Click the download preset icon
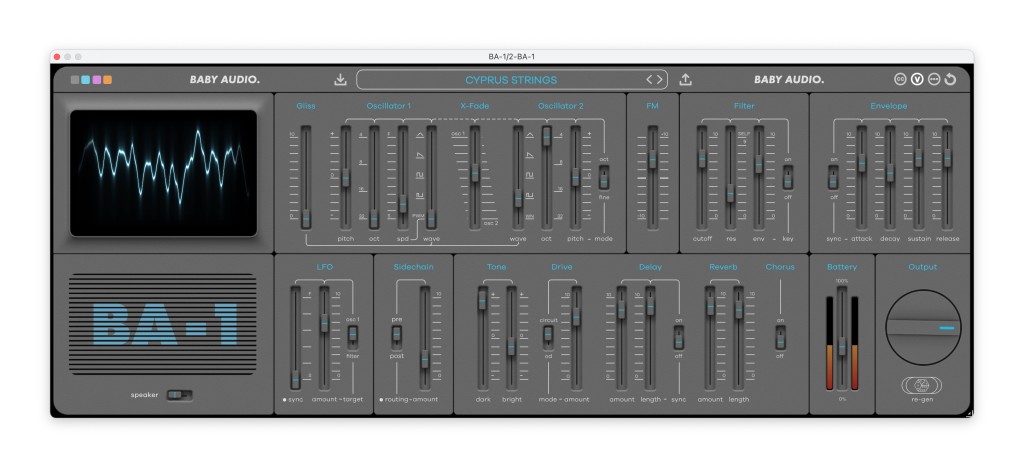The image size is (1024, 468). [x=340, y=80]
